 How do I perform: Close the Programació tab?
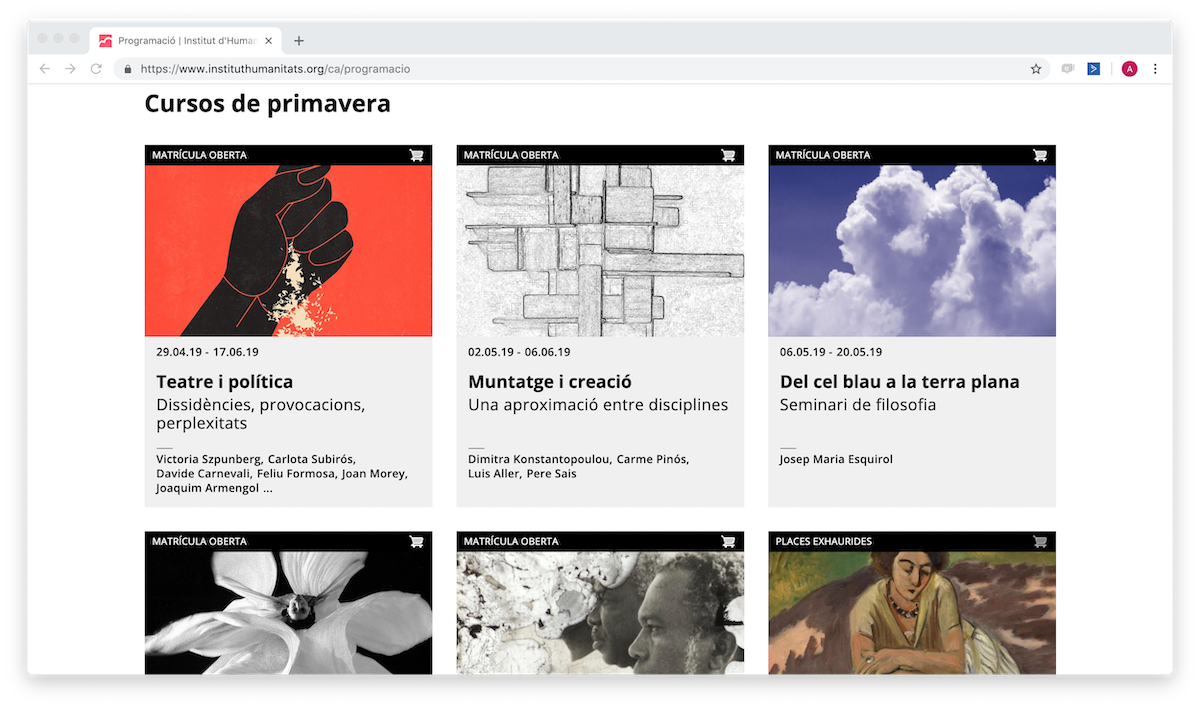tap(268, 41)
